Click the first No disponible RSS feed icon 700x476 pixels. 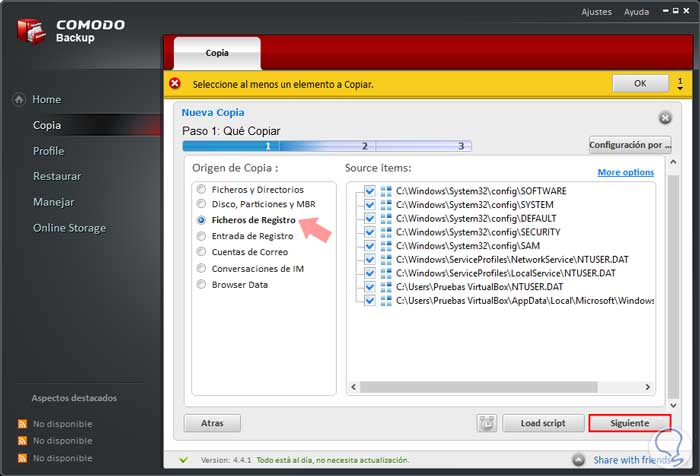[22, 424]
